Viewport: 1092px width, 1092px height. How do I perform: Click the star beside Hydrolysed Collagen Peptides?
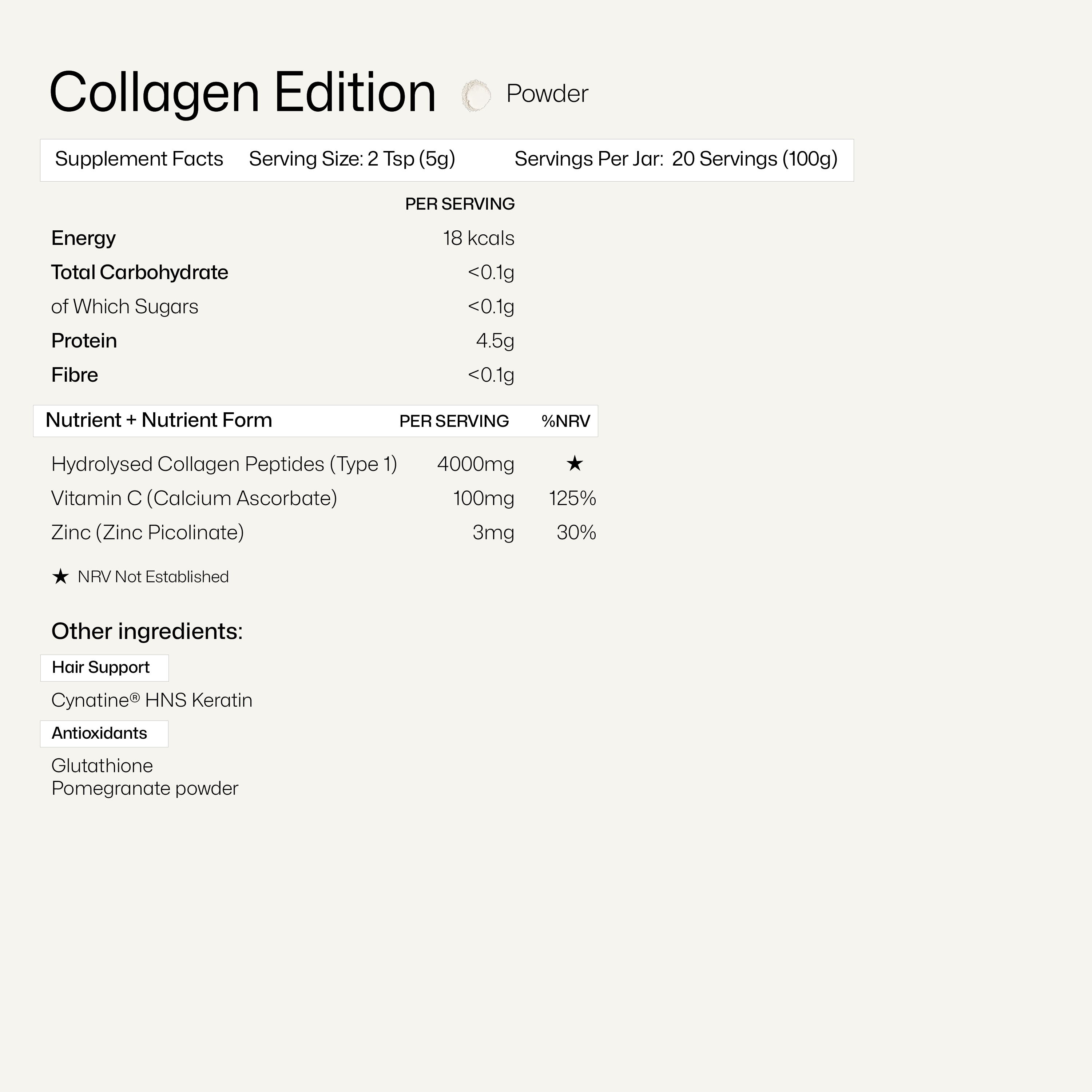click(x=574, y=464)
